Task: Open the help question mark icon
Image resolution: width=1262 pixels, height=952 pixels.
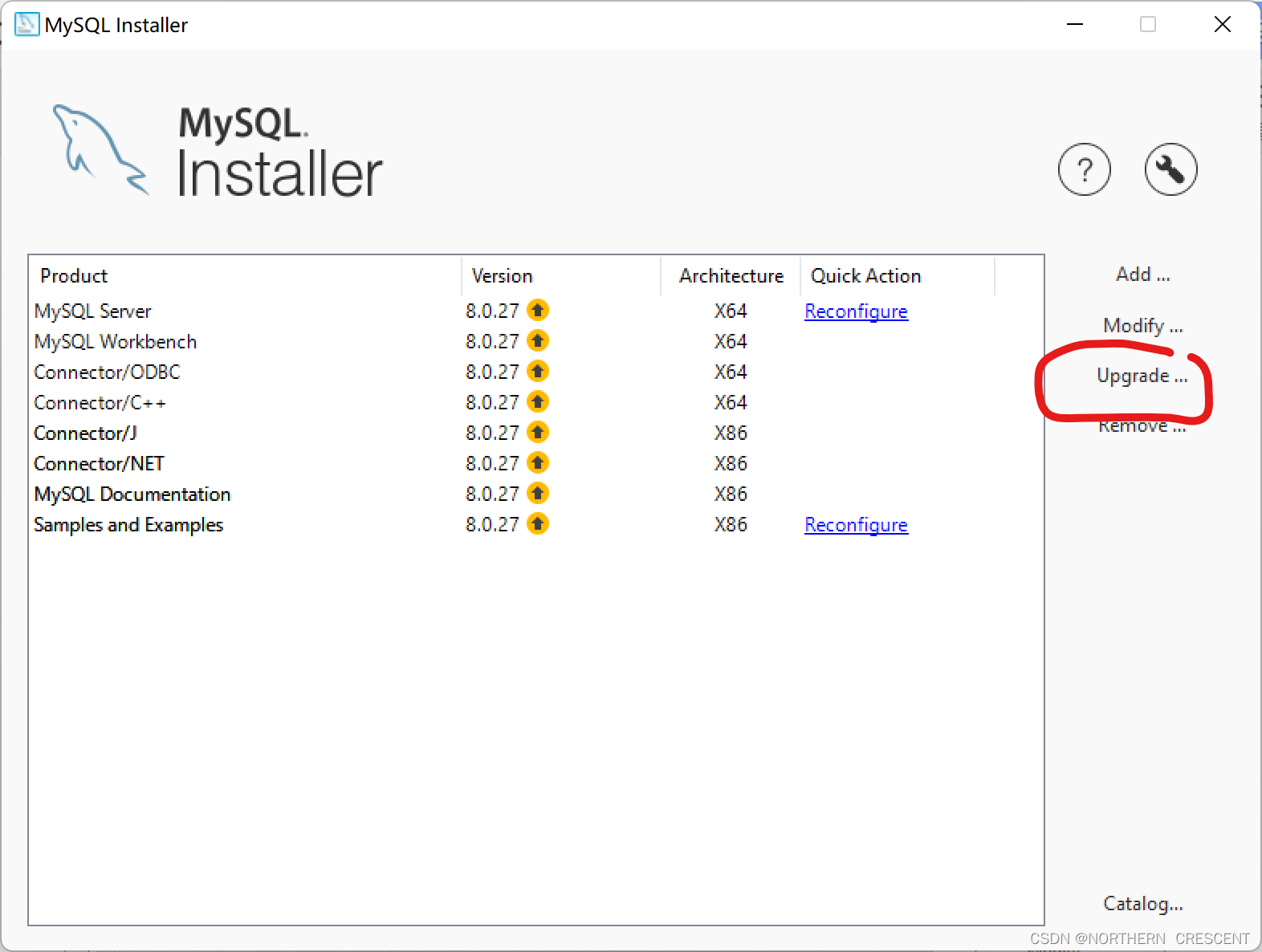Action: [1084, 169]
